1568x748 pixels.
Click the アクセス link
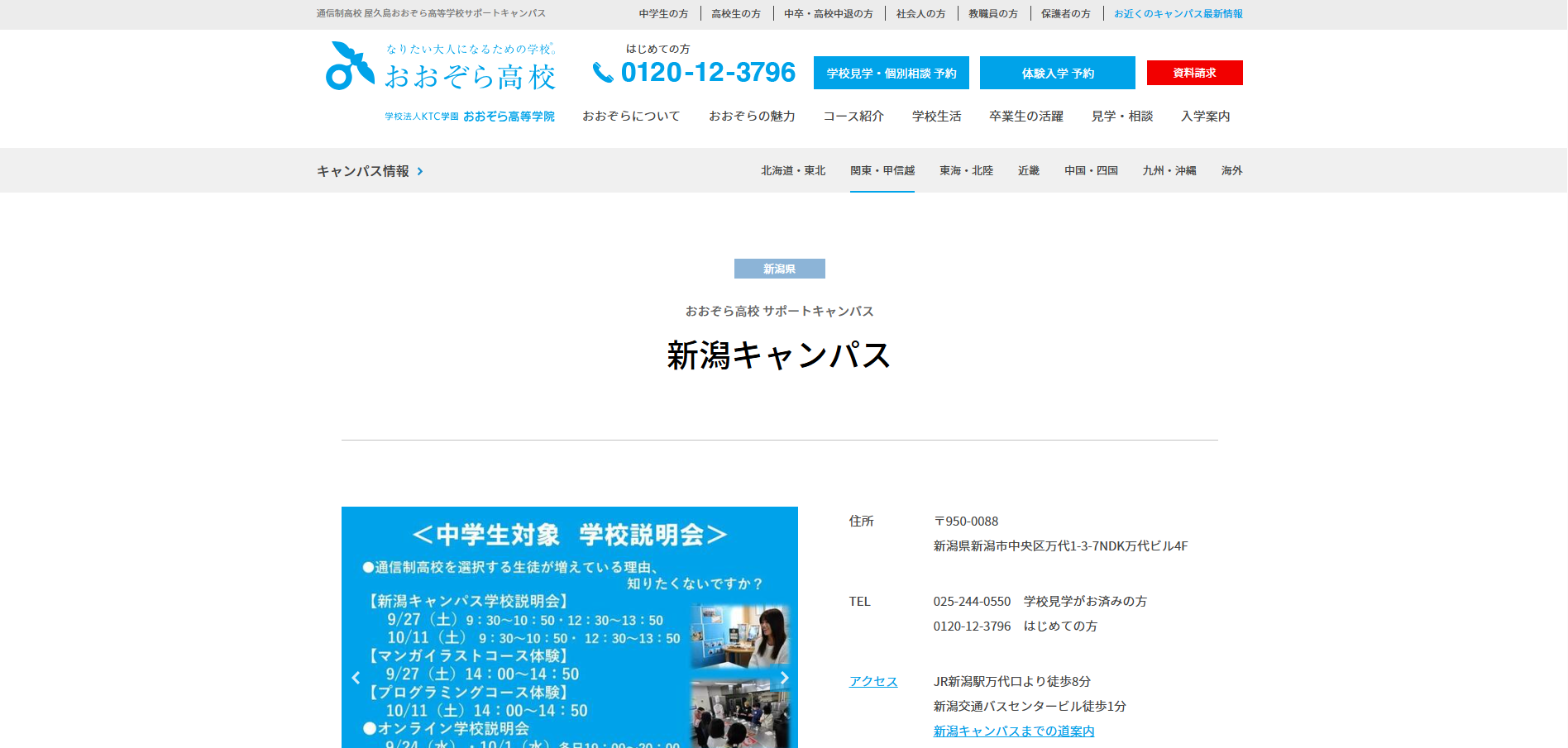[x=873, y=682]
